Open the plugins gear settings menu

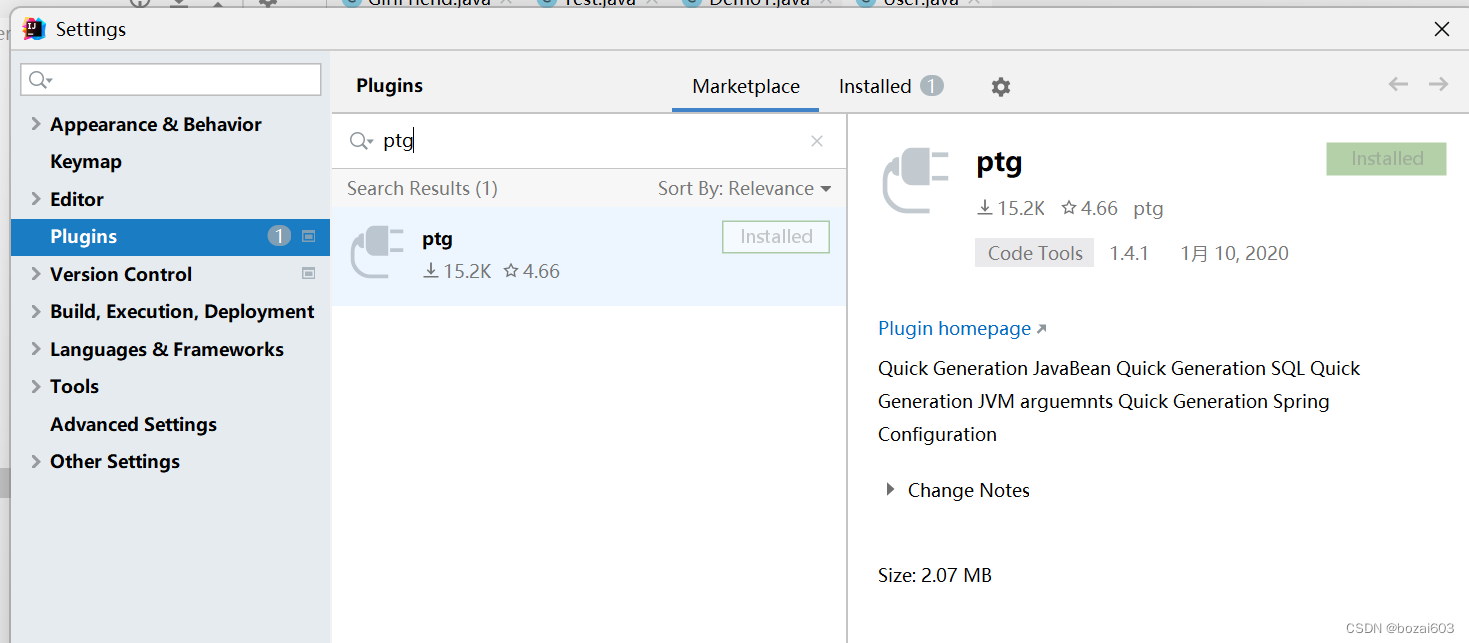click(x=1001, y=87)
